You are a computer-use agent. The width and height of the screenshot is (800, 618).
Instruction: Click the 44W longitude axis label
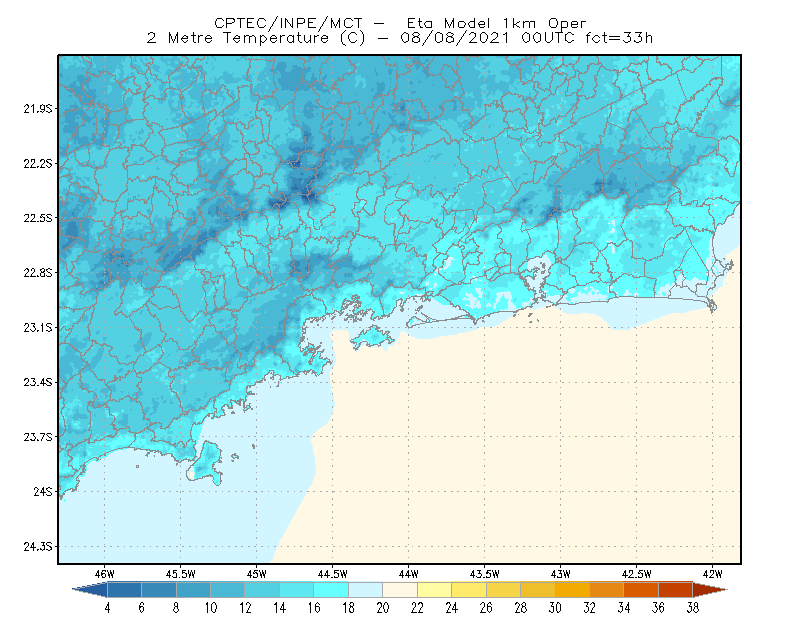pos(408,574)
